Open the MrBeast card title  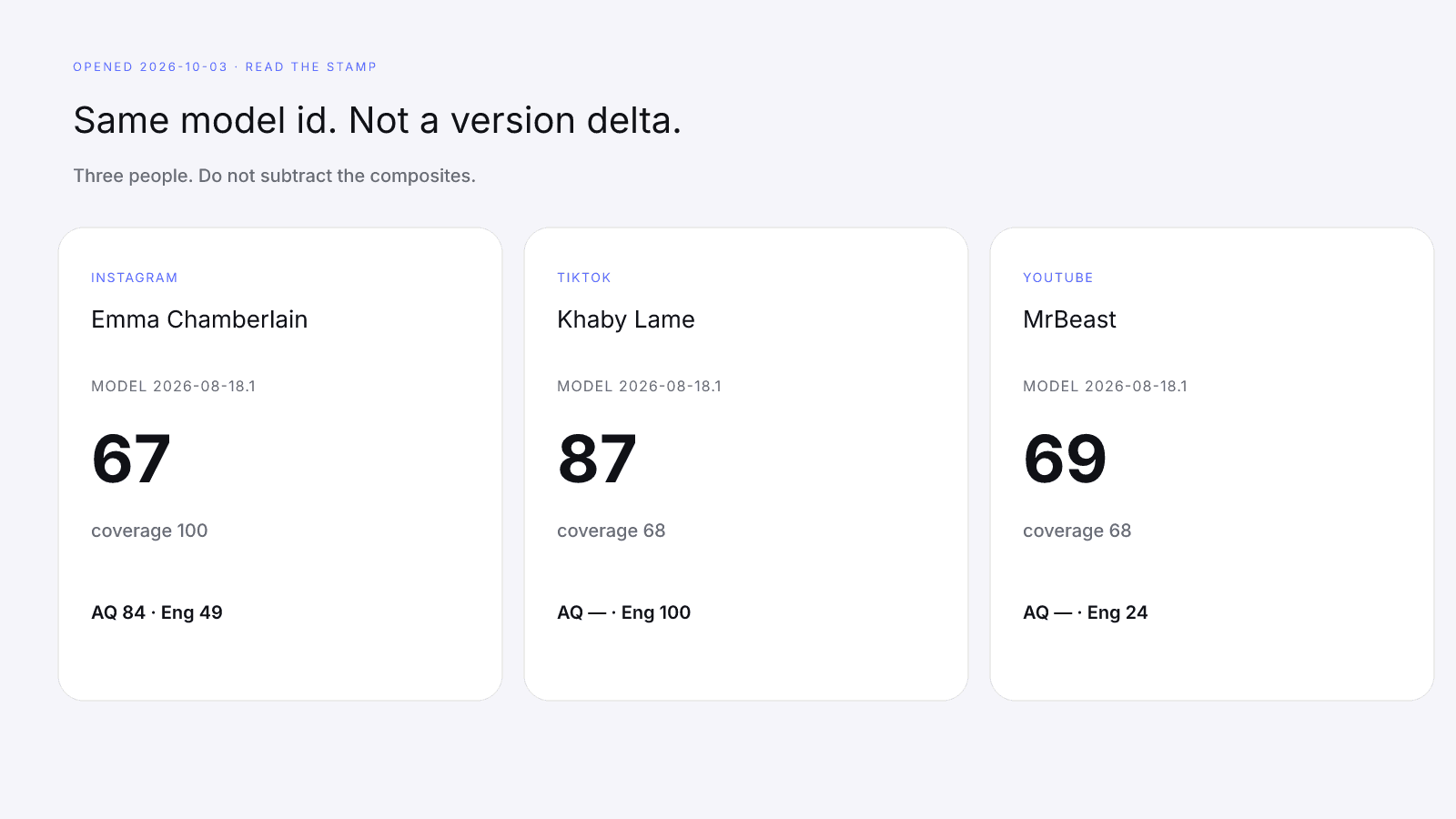(x=1069, y=319)
